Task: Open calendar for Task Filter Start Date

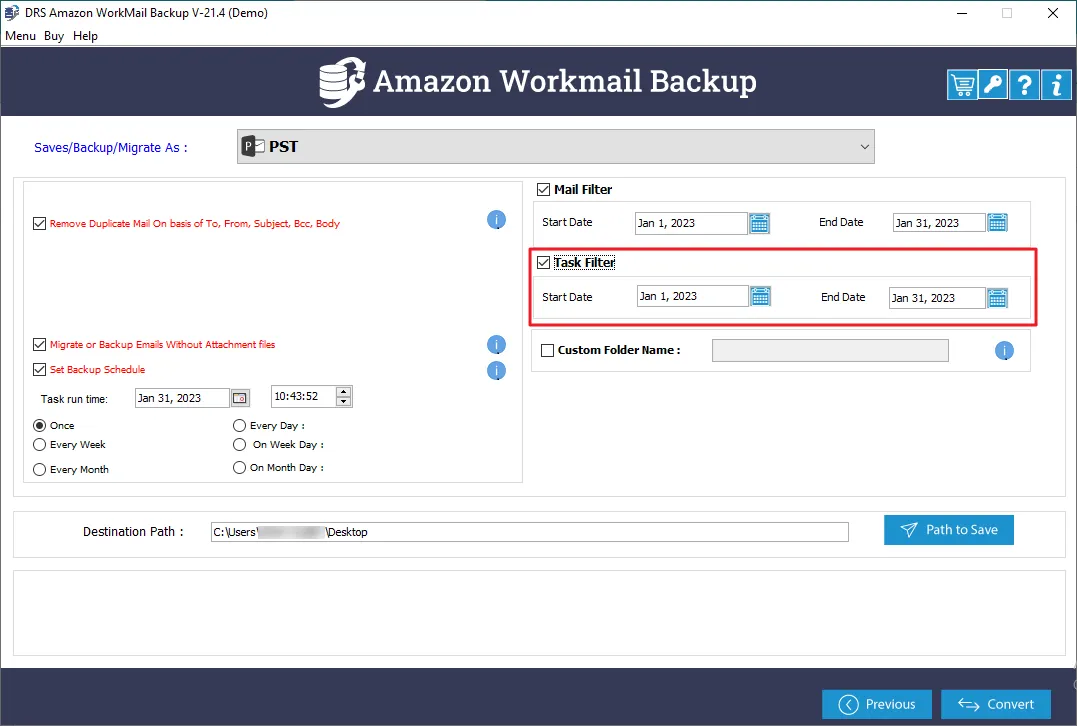Action: tap(760, 297)
